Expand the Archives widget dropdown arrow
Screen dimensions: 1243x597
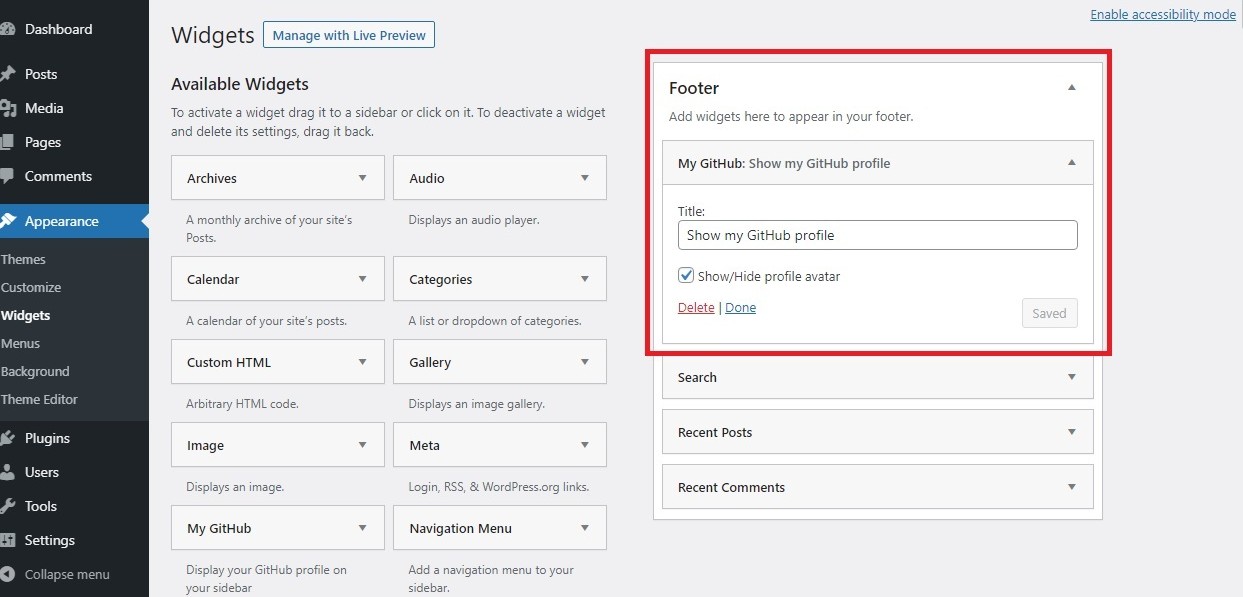tap(362, 178)
